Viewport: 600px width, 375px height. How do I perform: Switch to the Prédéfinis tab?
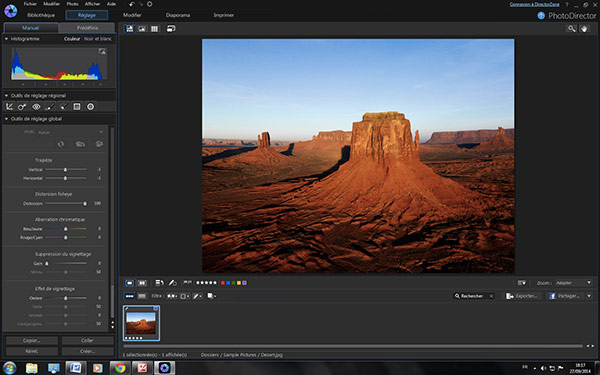pyautogui.click(x=87, y=28)
